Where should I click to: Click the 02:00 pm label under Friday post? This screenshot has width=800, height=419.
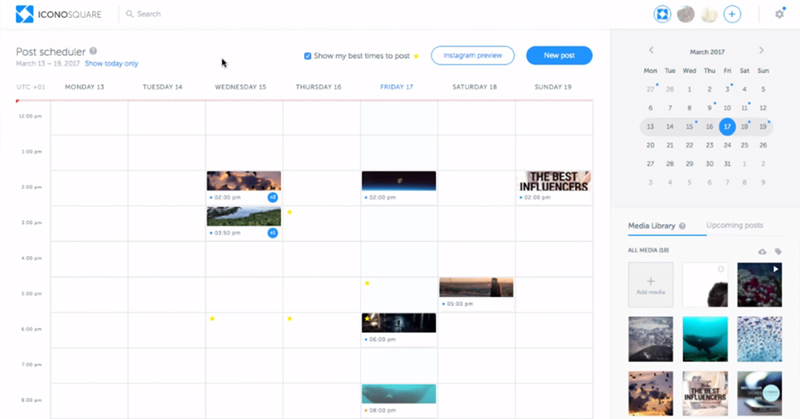point(382,198)
